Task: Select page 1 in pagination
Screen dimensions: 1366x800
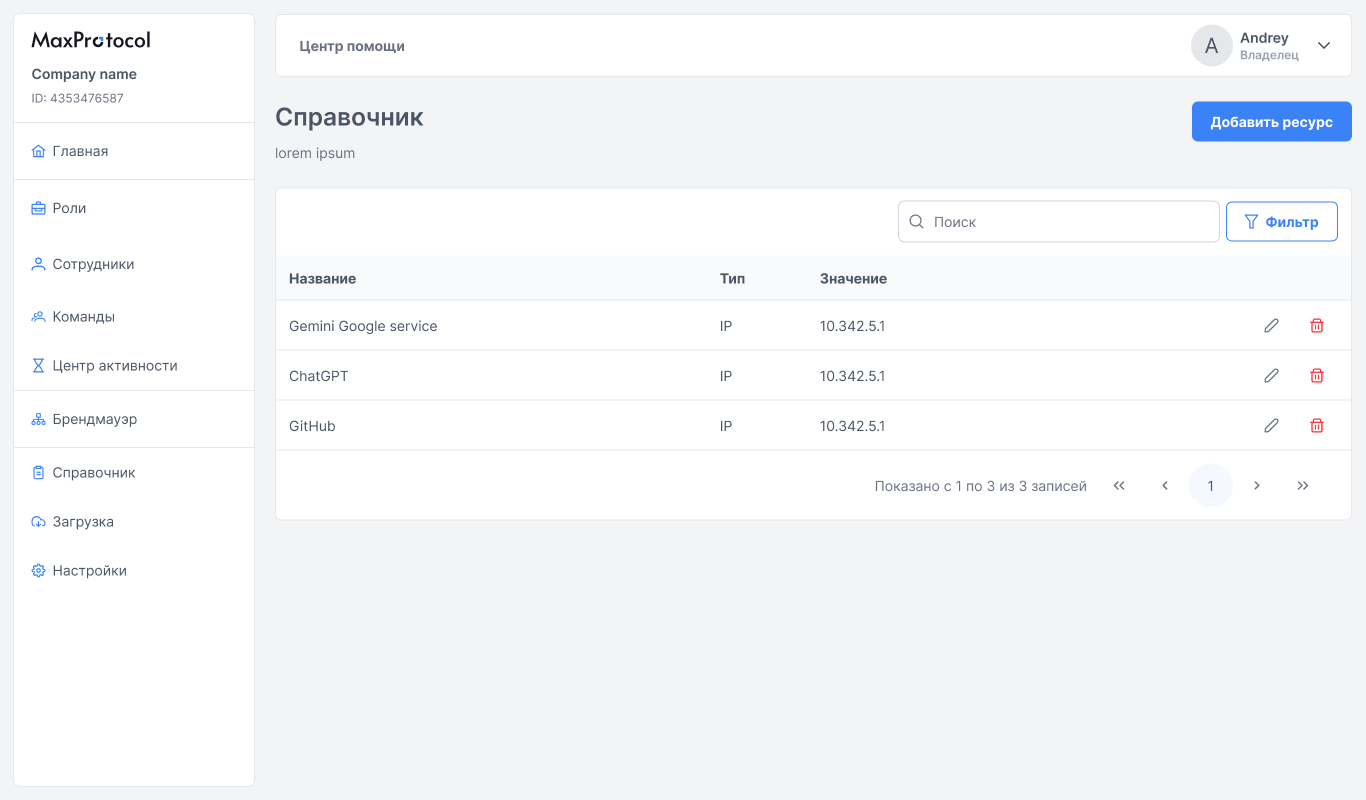Action: (x=1211, y=486)
